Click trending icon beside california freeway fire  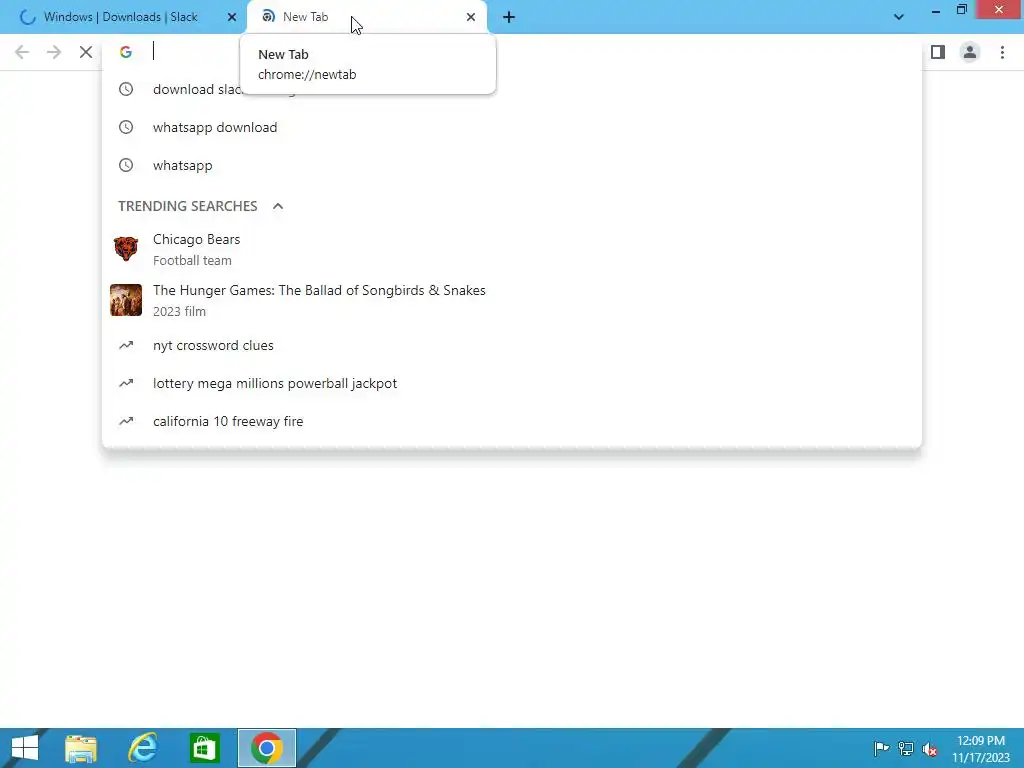(126, 421)
